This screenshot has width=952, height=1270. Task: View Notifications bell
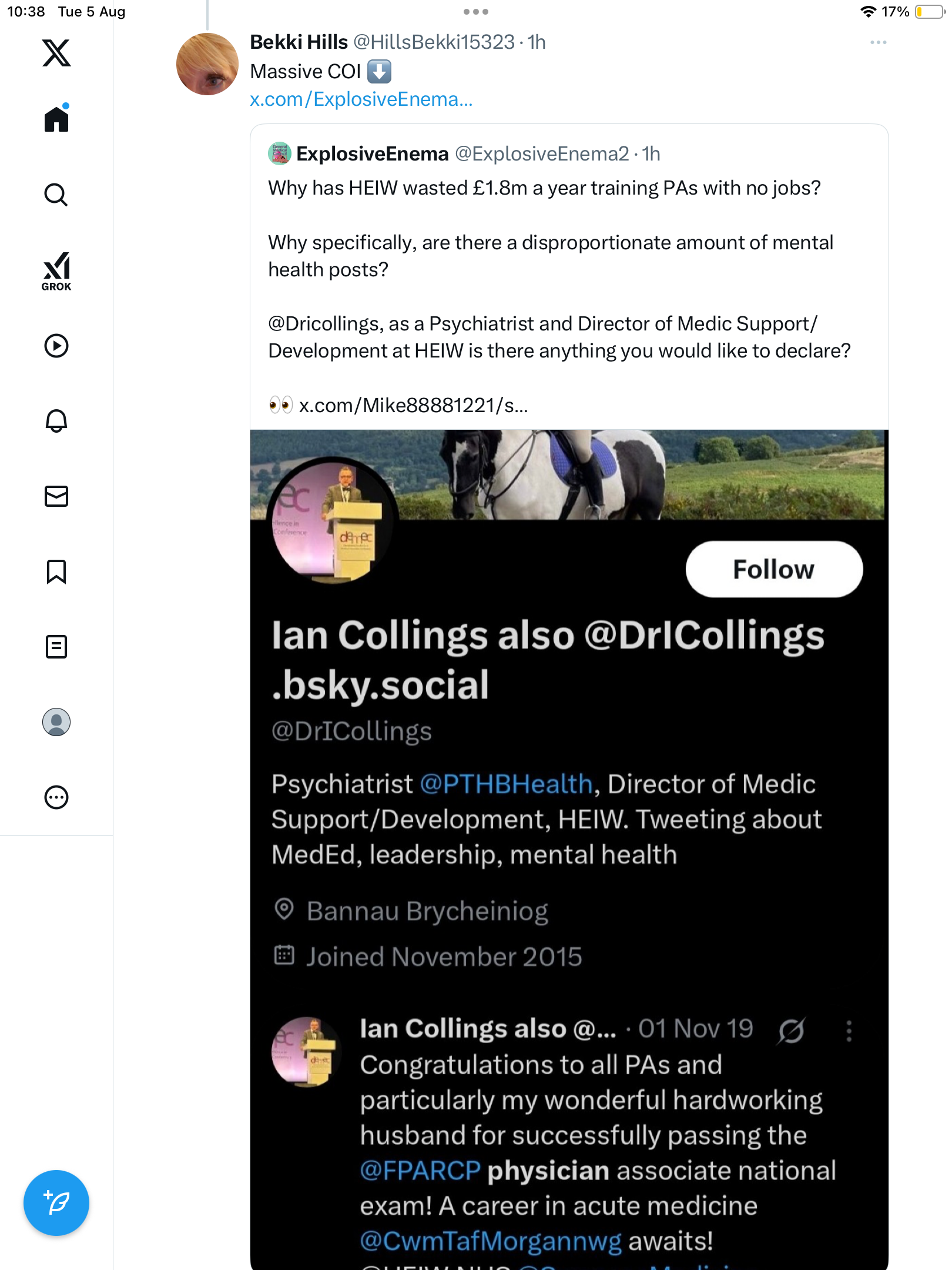tap(56, 421)
